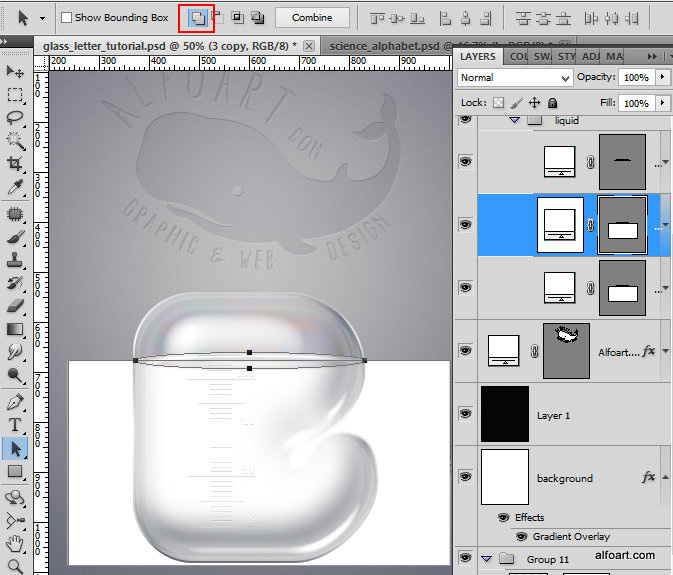This screenshot has width=673, height=575.
Task: Click the layer Opacity value field
Action: tap(634, 78)
